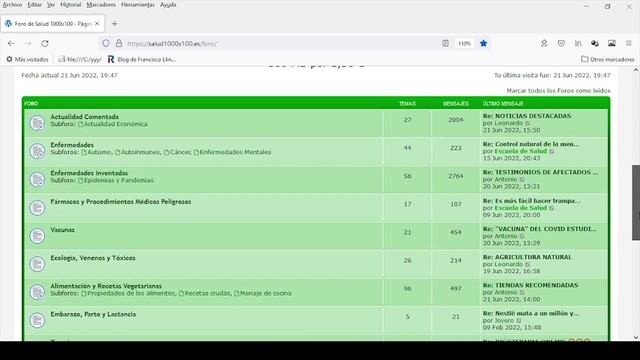The image size is (640, 360).
Task: Open the Más visitados bookmark folder
Action: (27, 60)
